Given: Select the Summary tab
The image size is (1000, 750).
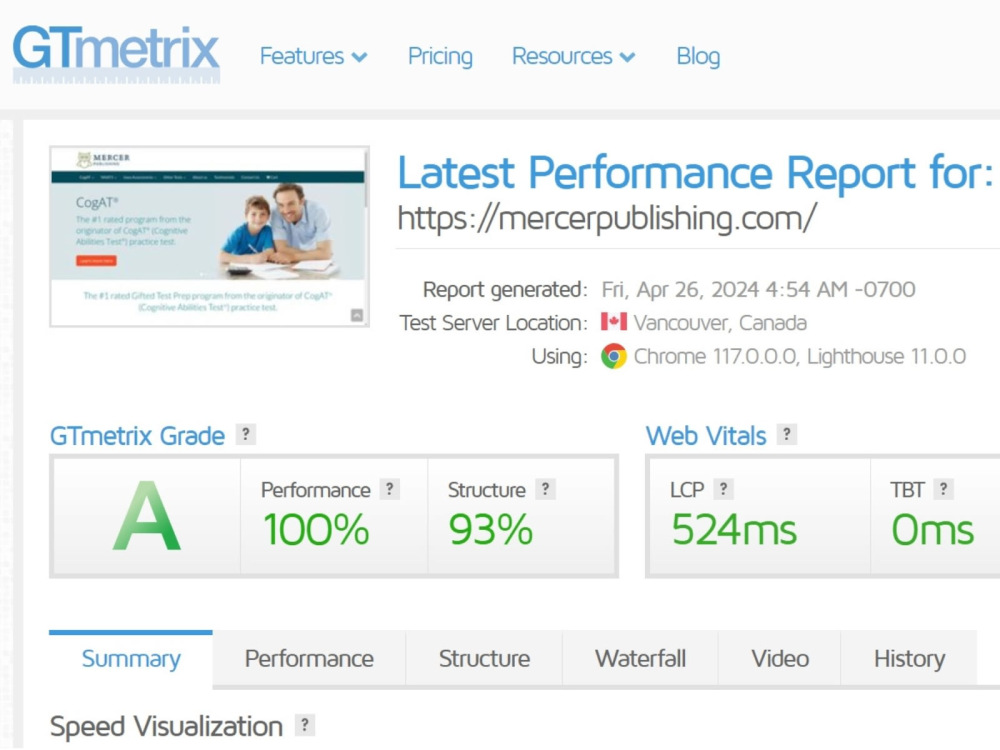Looking at the screenshot, I should (131, 659).
